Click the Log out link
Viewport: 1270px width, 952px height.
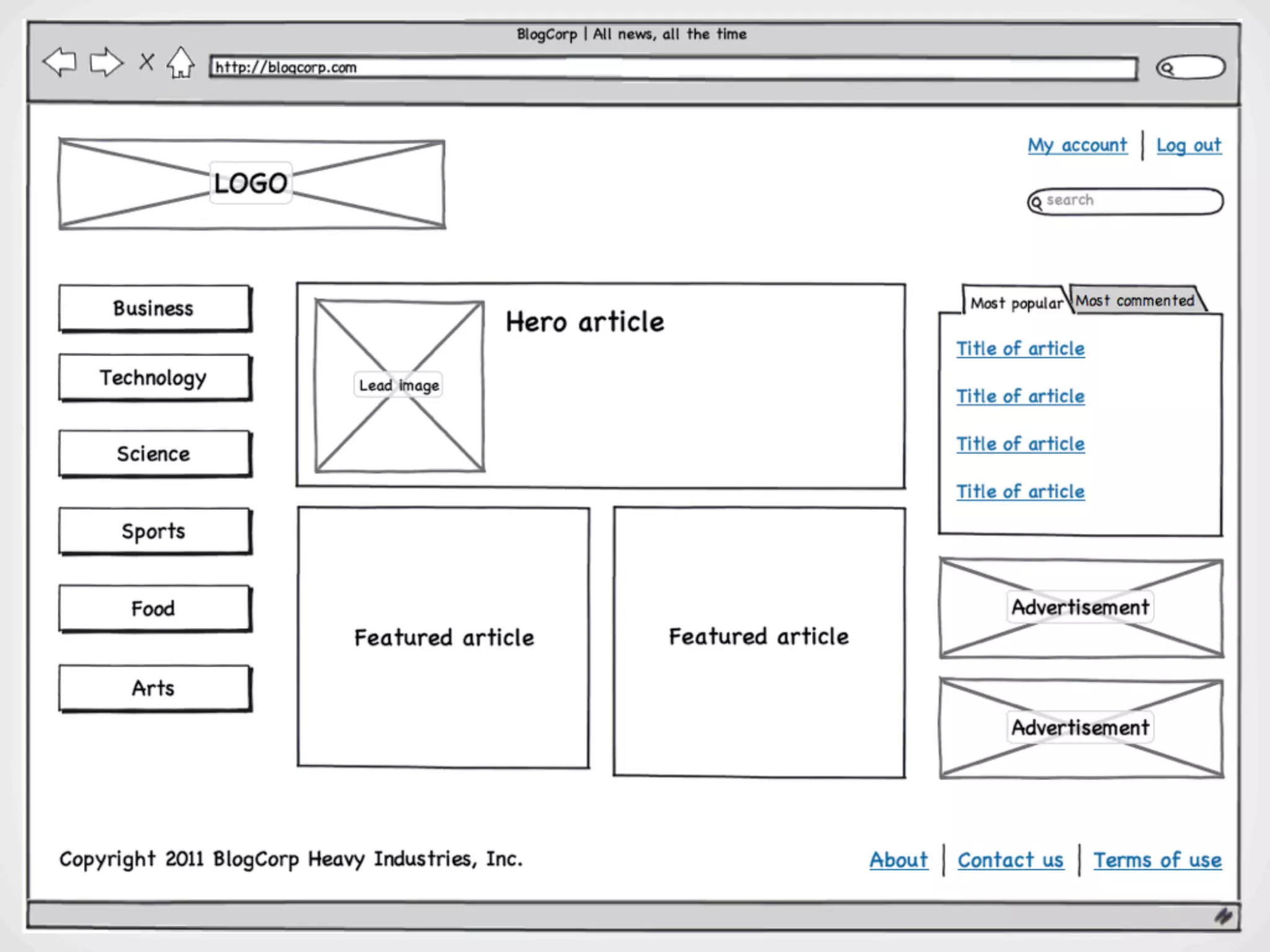point(1188,145)
